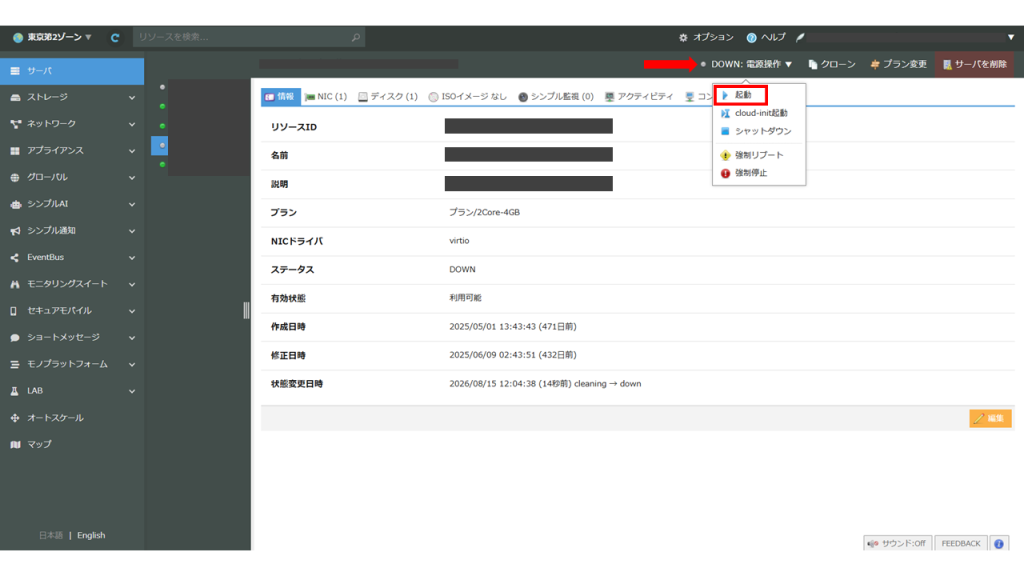Expand the モノプラットフォーム sidebar section
Image resolution: width=1024 pixels, height=576 pixels.
(72, 364)
